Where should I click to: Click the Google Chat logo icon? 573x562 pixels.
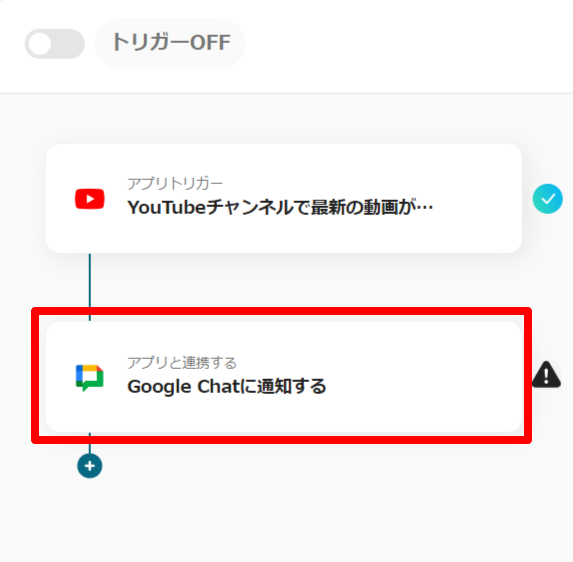90,377
